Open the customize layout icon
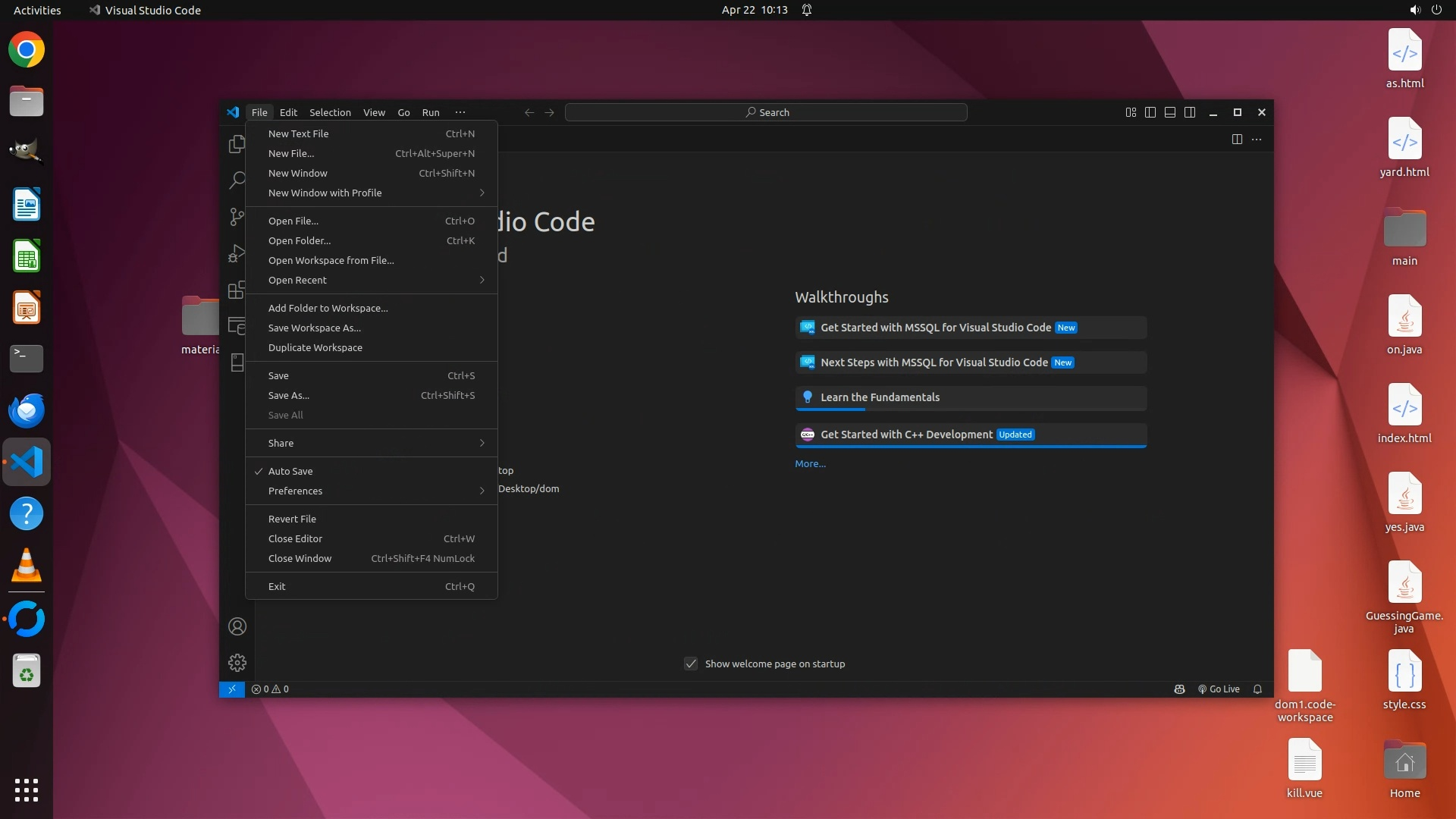The width and height of the screenshot is (1456, 819). (x=1131, y=112)
